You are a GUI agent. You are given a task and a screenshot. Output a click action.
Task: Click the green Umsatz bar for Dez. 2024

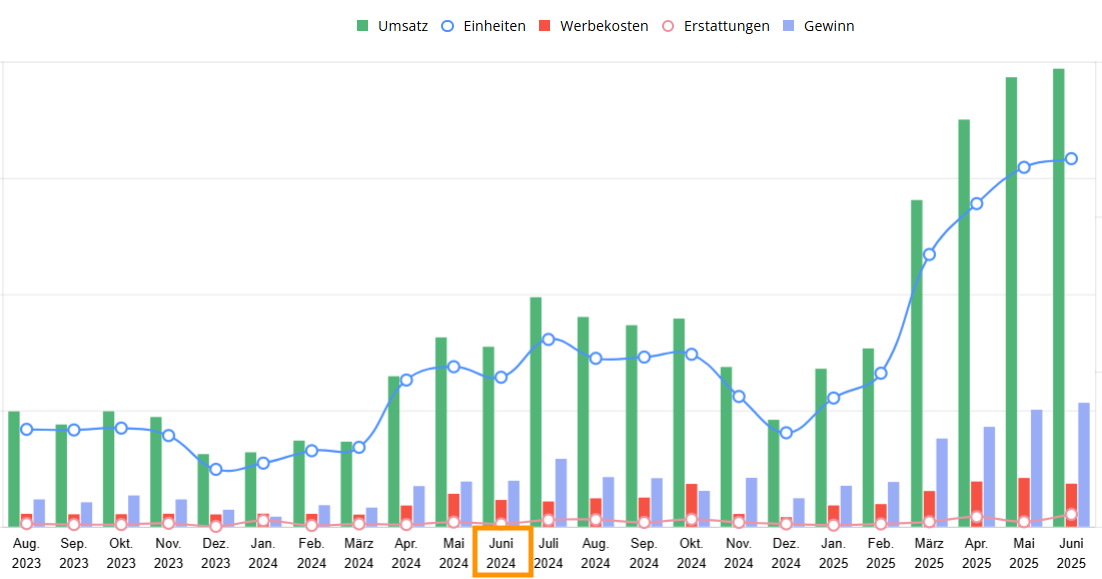774,473
